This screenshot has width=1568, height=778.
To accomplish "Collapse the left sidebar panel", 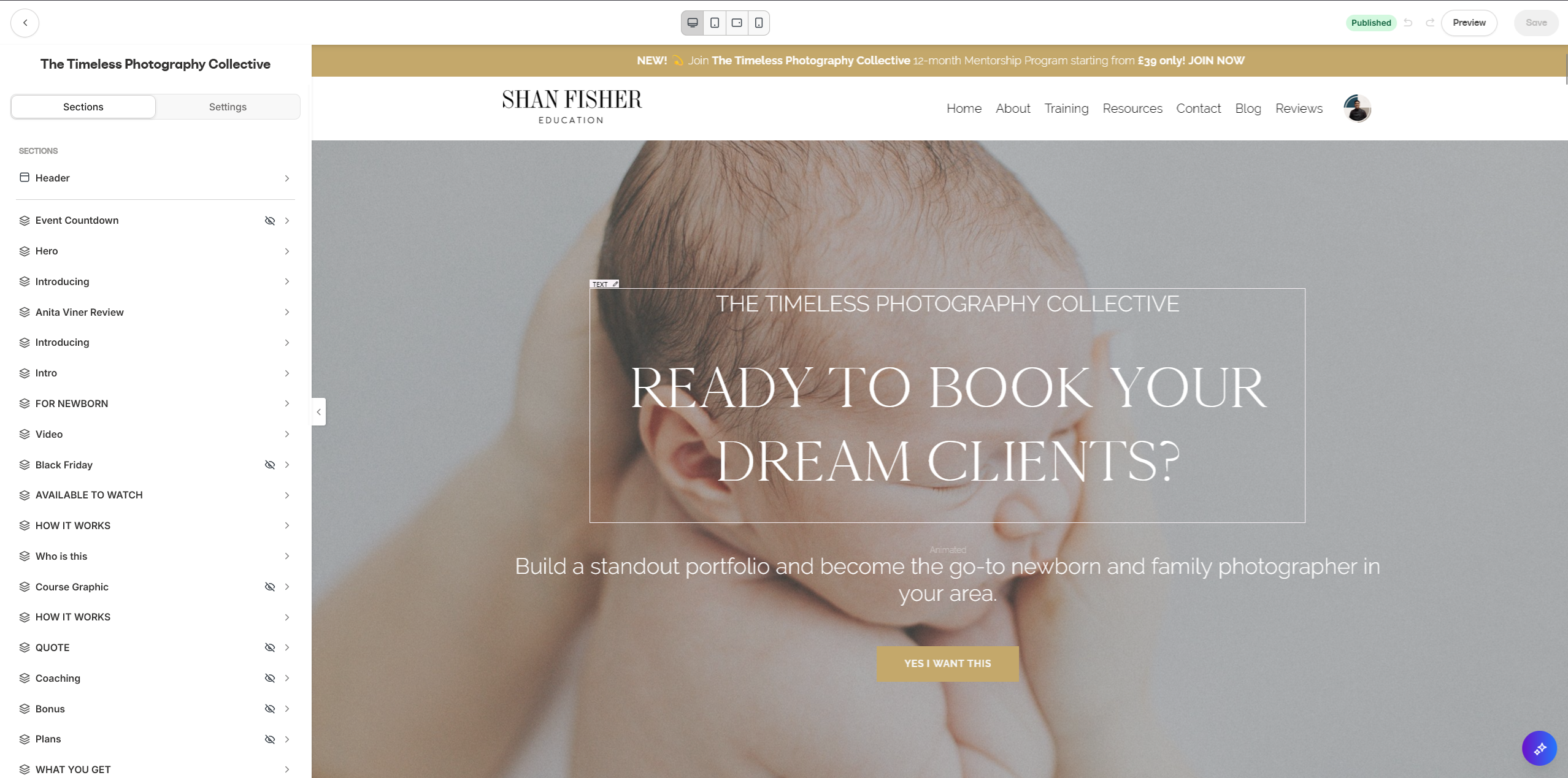I will pyautogui.click(x=318, y=412).
